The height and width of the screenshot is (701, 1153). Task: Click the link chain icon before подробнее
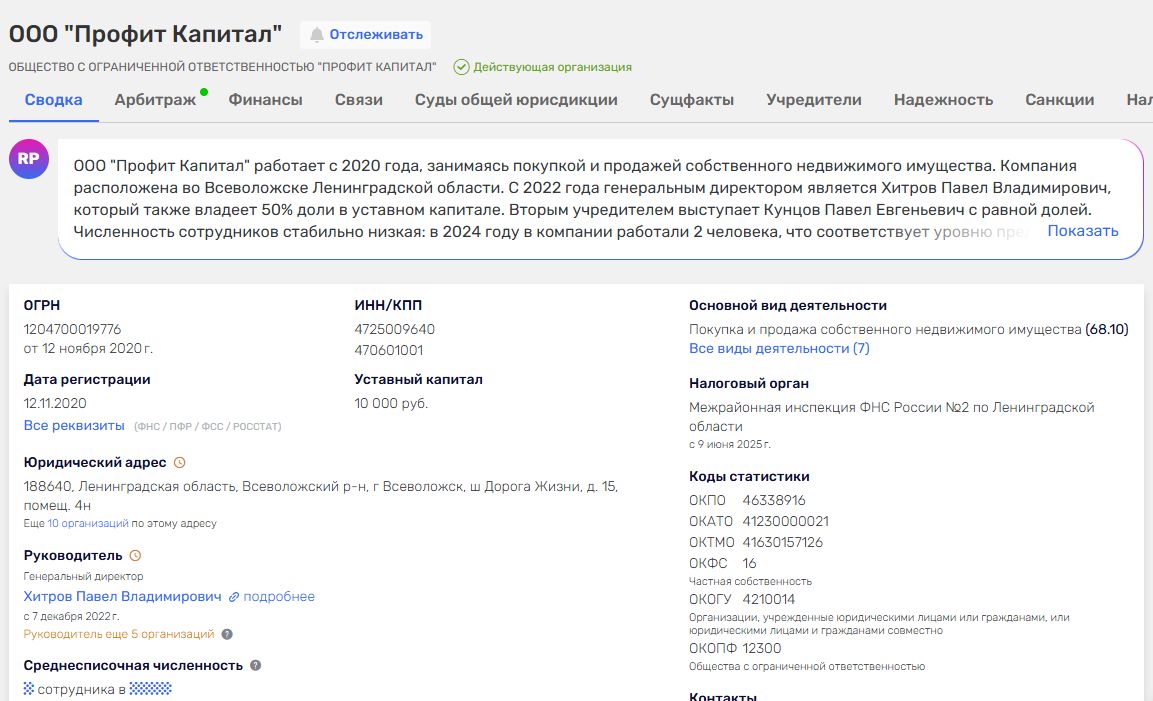pyautogui.click(x=234, y=597)
